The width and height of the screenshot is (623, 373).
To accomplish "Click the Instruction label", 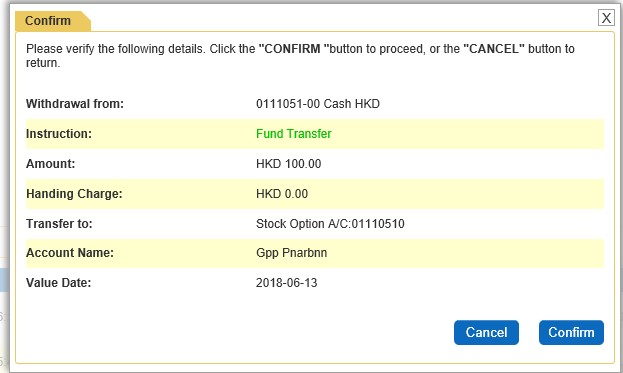I will click(x=59, y=134).
